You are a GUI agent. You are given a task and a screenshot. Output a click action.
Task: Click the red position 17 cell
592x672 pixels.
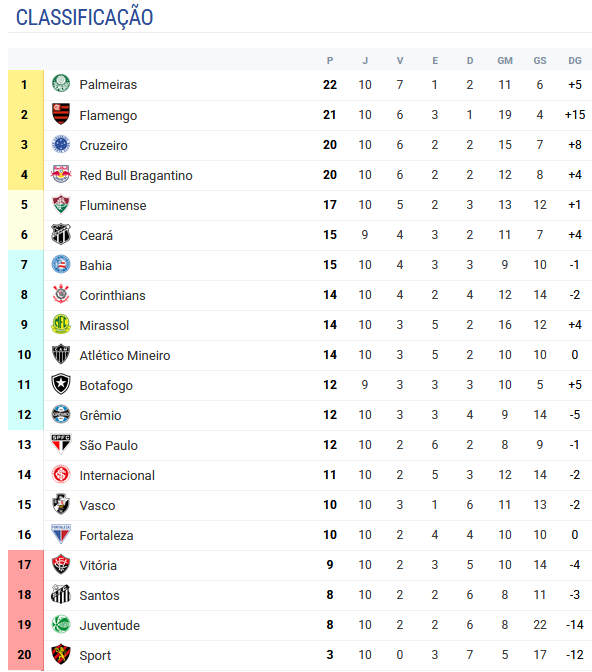[25, 565]
